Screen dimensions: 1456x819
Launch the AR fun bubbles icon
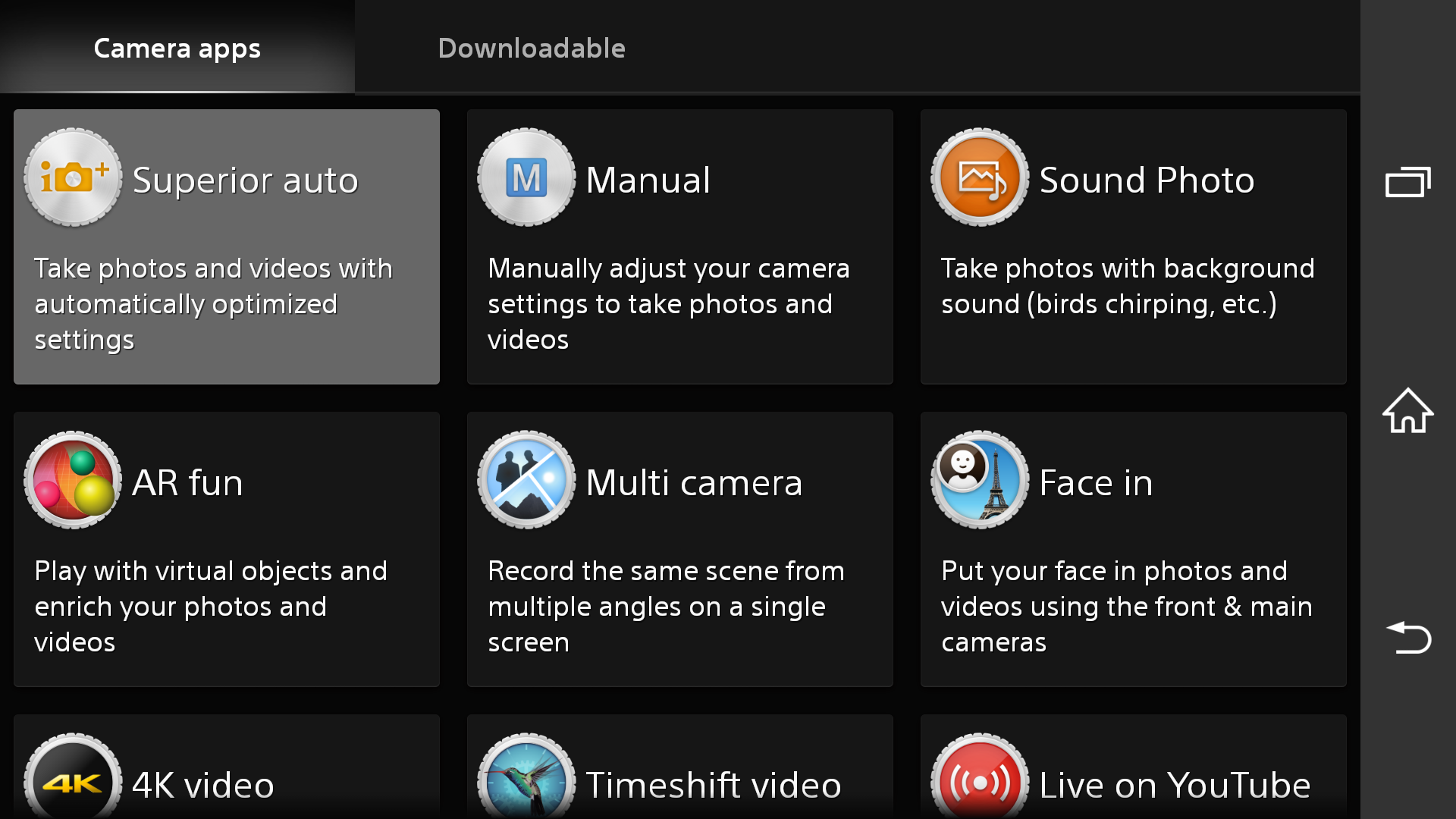click(73, 480)
